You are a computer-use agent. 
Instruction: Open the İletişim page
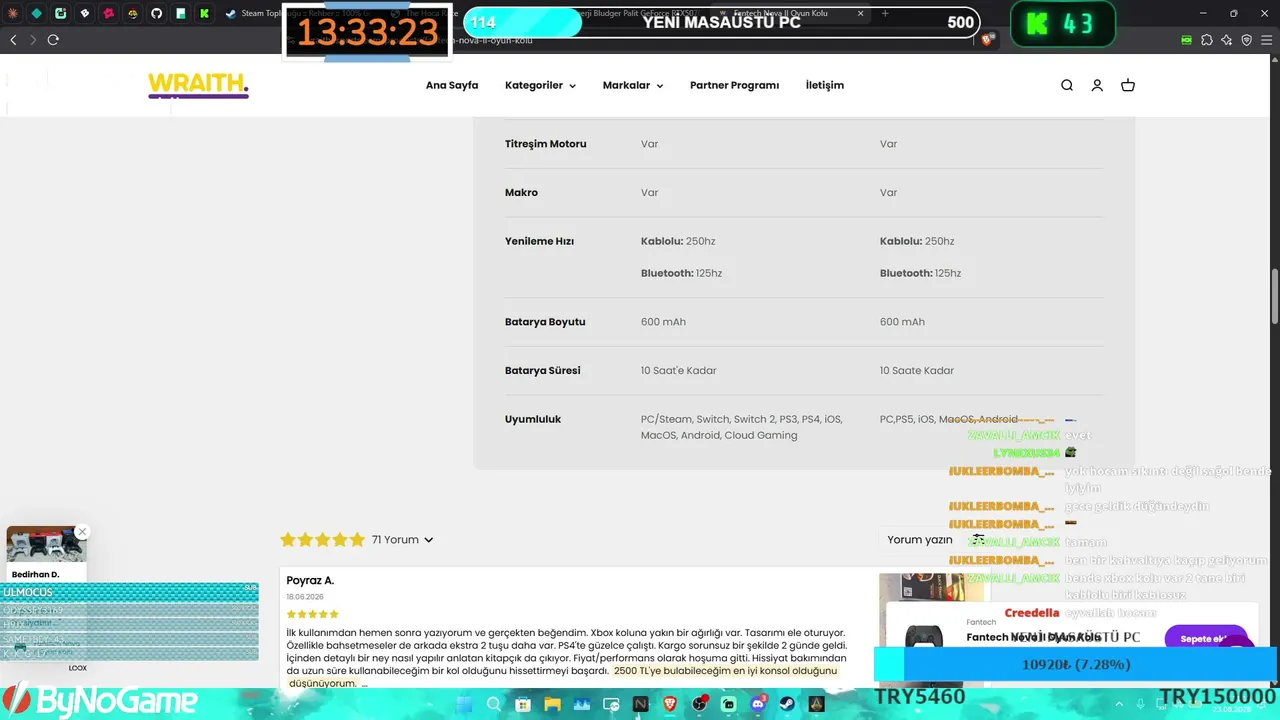point(825,86)
